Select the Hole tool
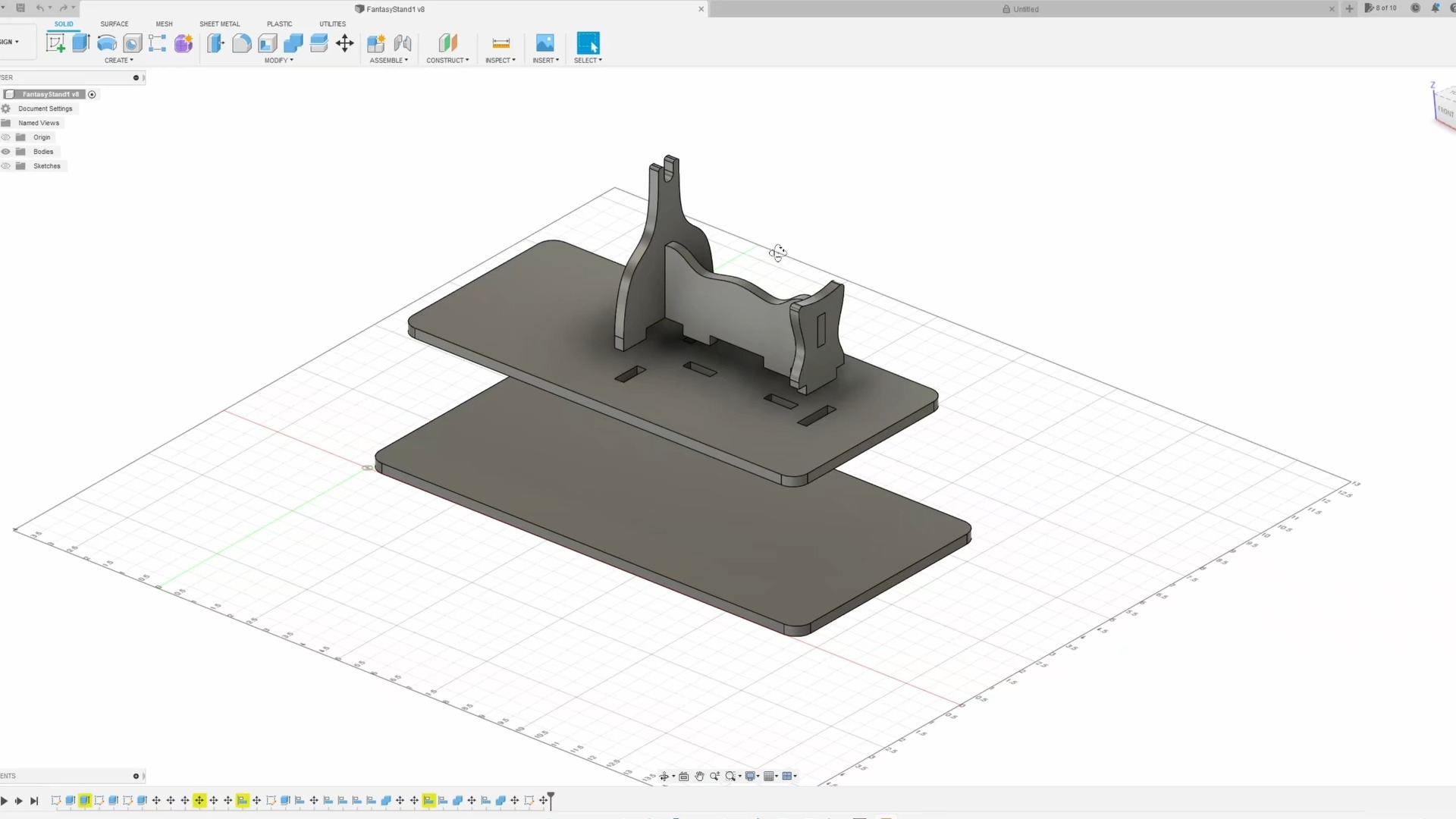The height and width of the screenshot is (819, 1456). 133,43
